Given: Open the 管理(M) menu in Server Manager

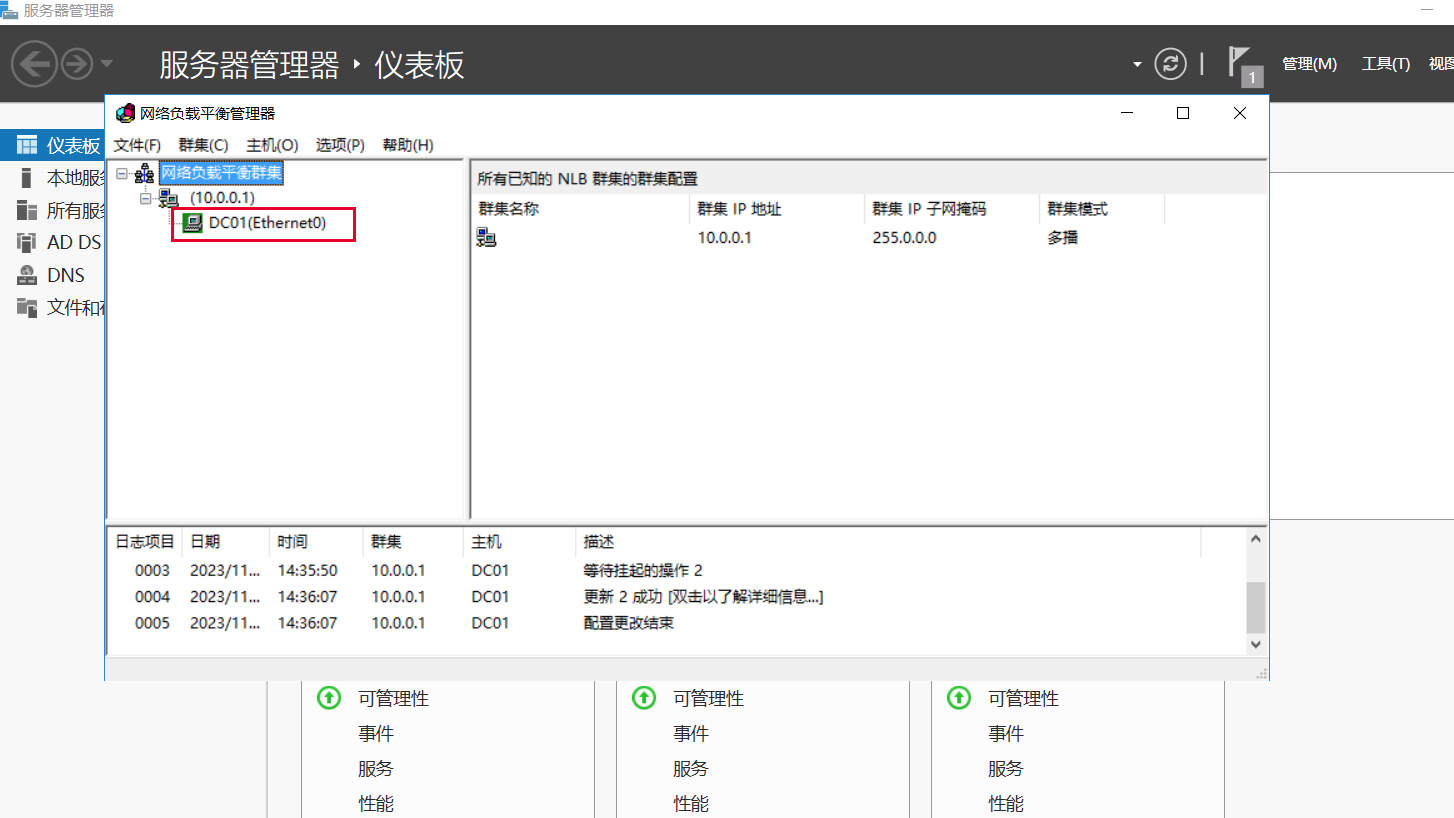Looking at the screenshot, I should tap(1309, 64).
